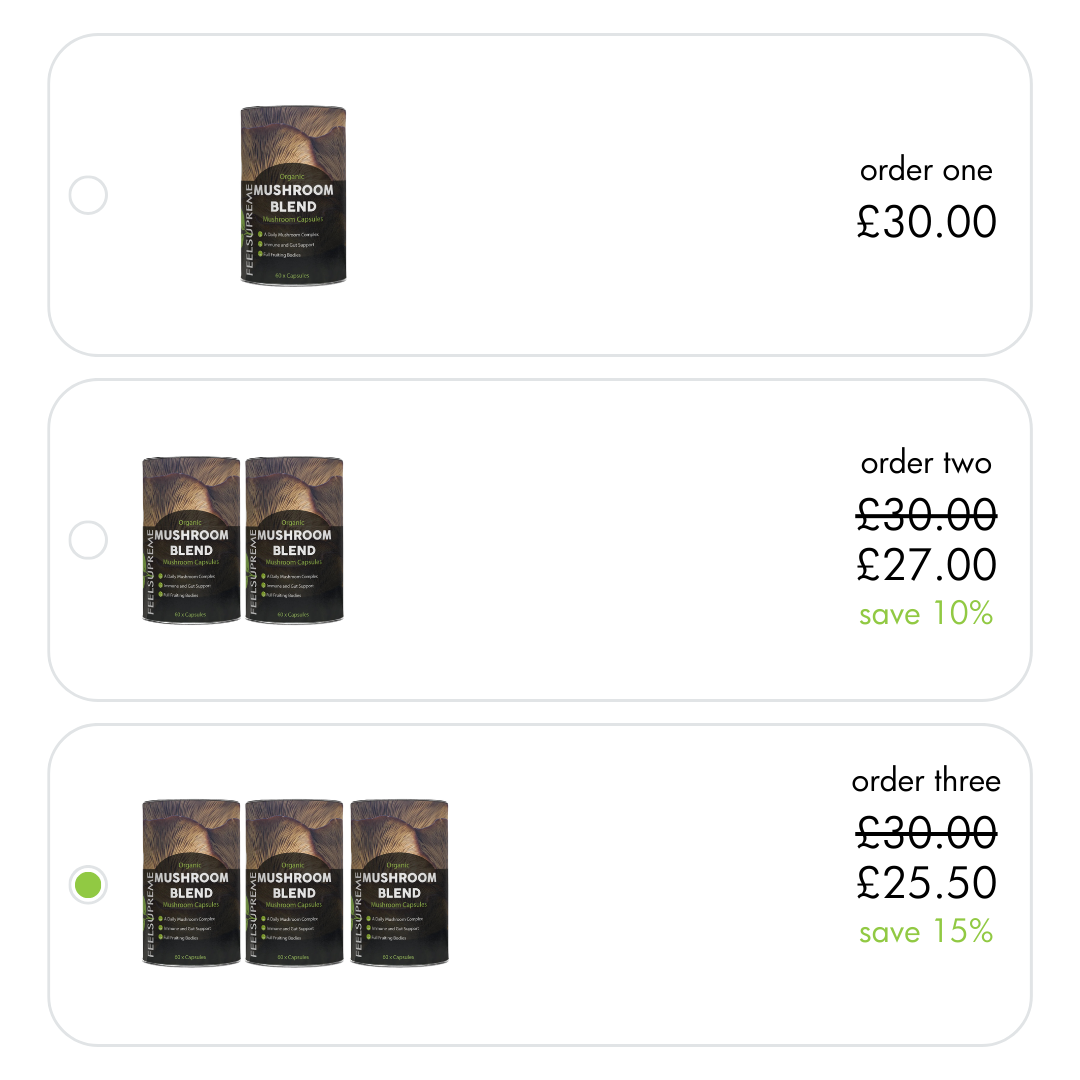Click the "save 10%" text
Screen dimensions: 1080x1080
point(926,614)
